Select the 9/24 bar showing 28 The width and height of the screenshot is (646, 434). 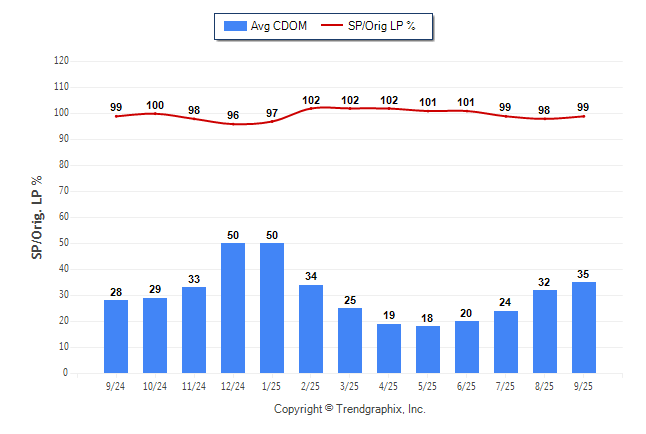point(116,336)
